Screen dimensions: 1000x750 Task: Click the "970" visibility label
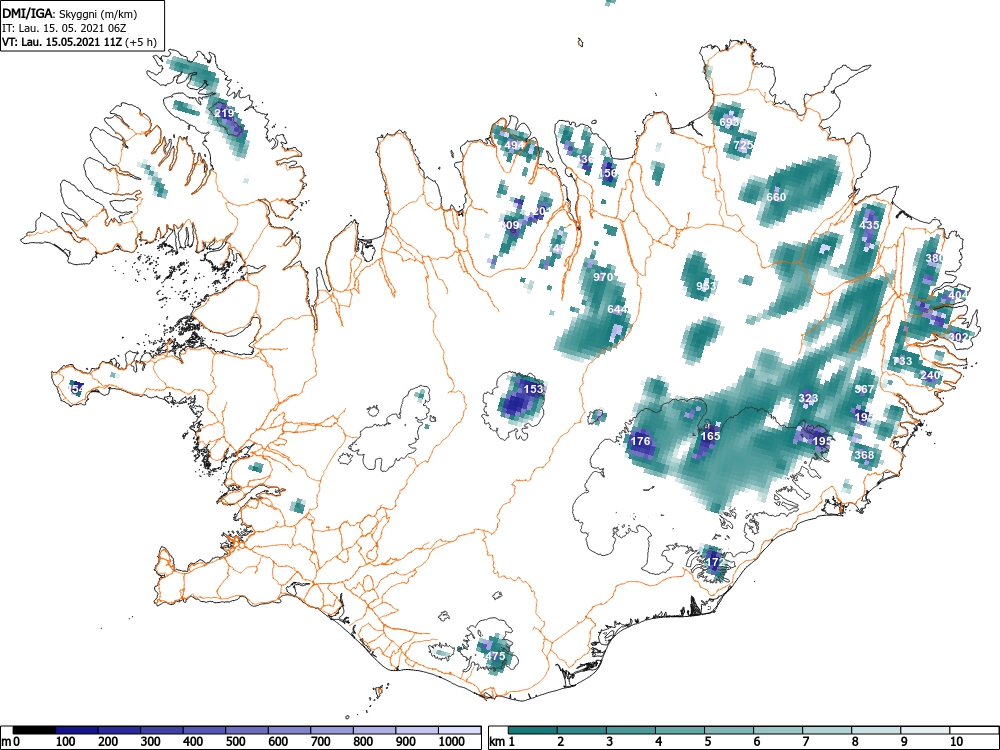point(603,277)
